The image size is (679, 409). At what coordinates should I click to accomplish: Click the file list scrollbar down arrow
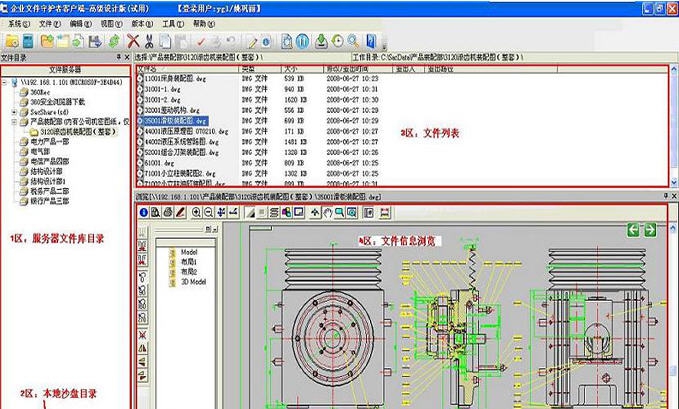(x=674, y=183)
